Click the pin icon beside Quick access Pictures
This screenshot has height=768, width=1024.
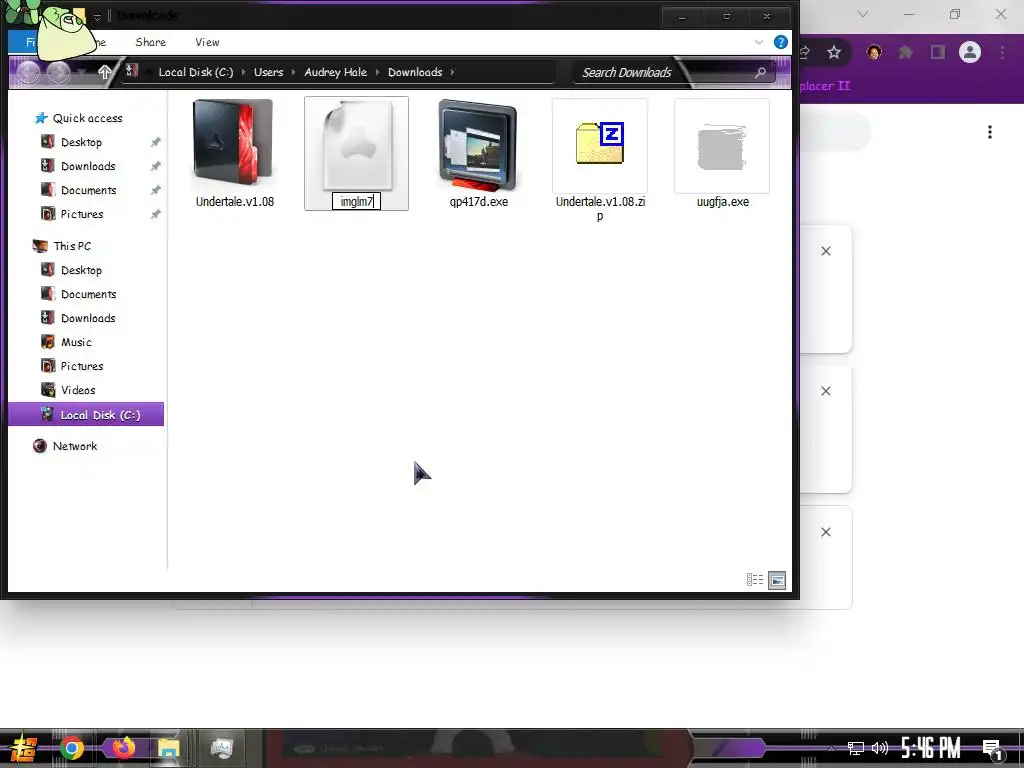[155, 214]
